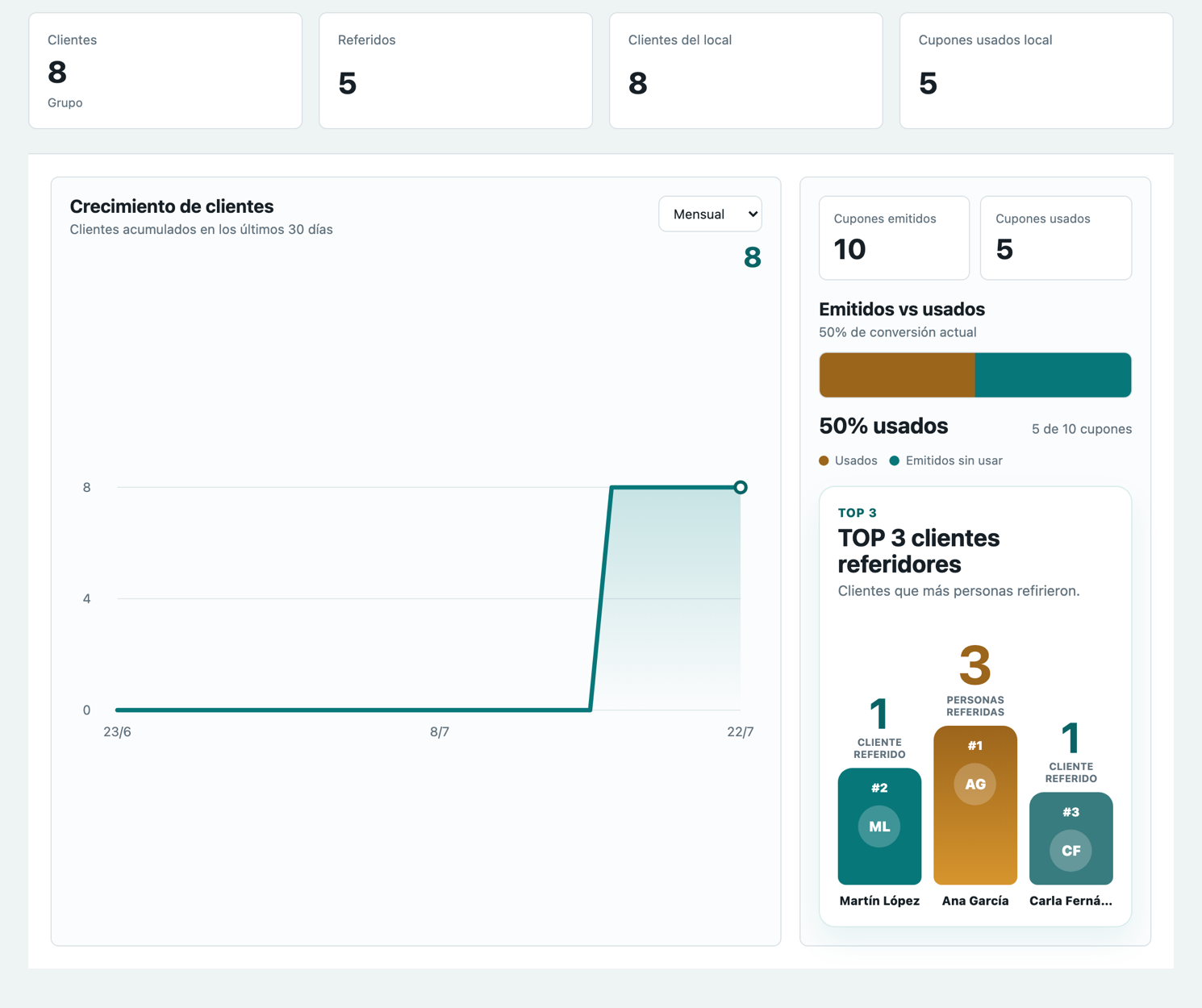Click the teal total '8' above the chart

(x=752, y=257)
